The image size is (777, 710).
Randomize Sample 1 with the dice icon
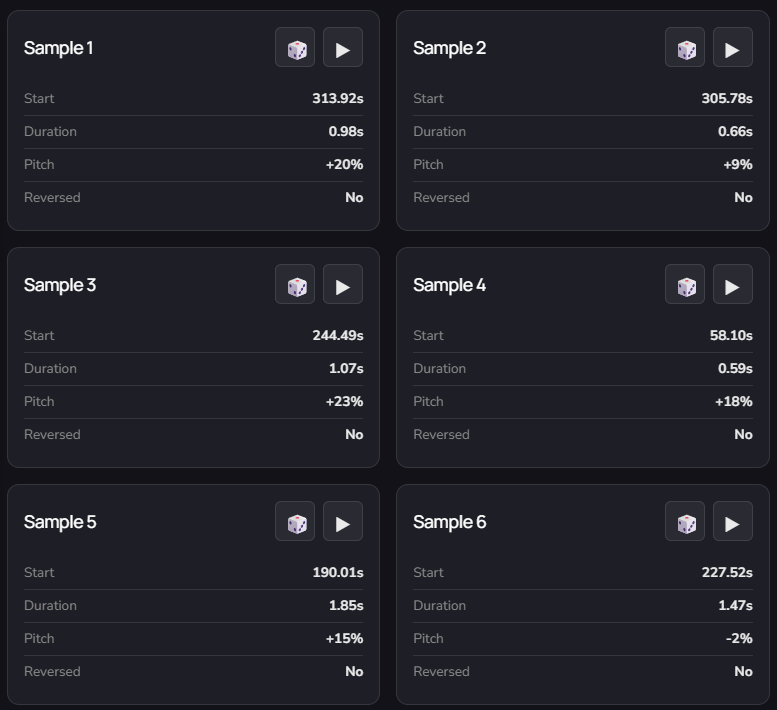click(x=295, y=48)
